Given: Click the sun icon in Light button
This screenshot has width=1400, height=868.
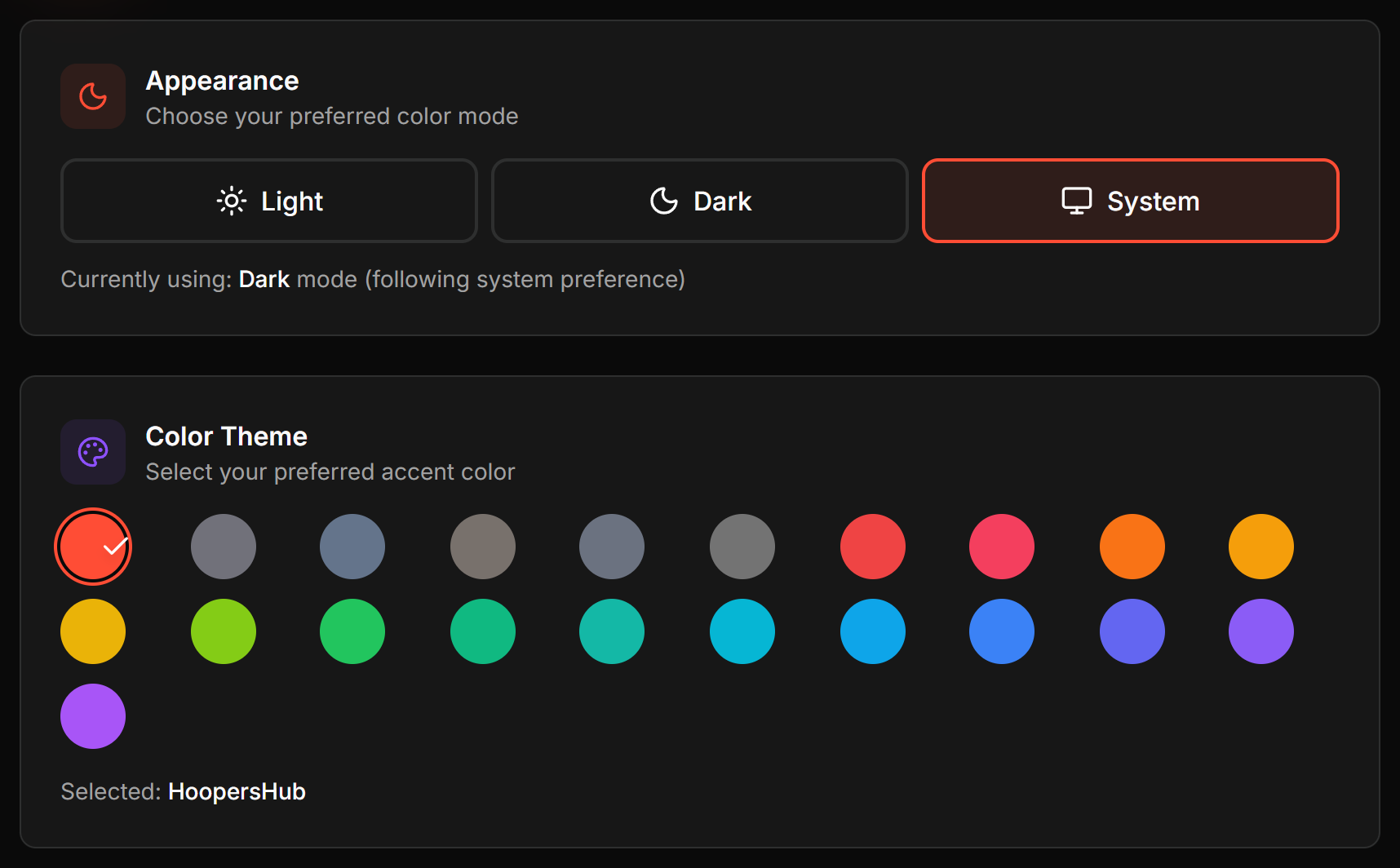Looking at the screenshot, I should coord(232,201).
